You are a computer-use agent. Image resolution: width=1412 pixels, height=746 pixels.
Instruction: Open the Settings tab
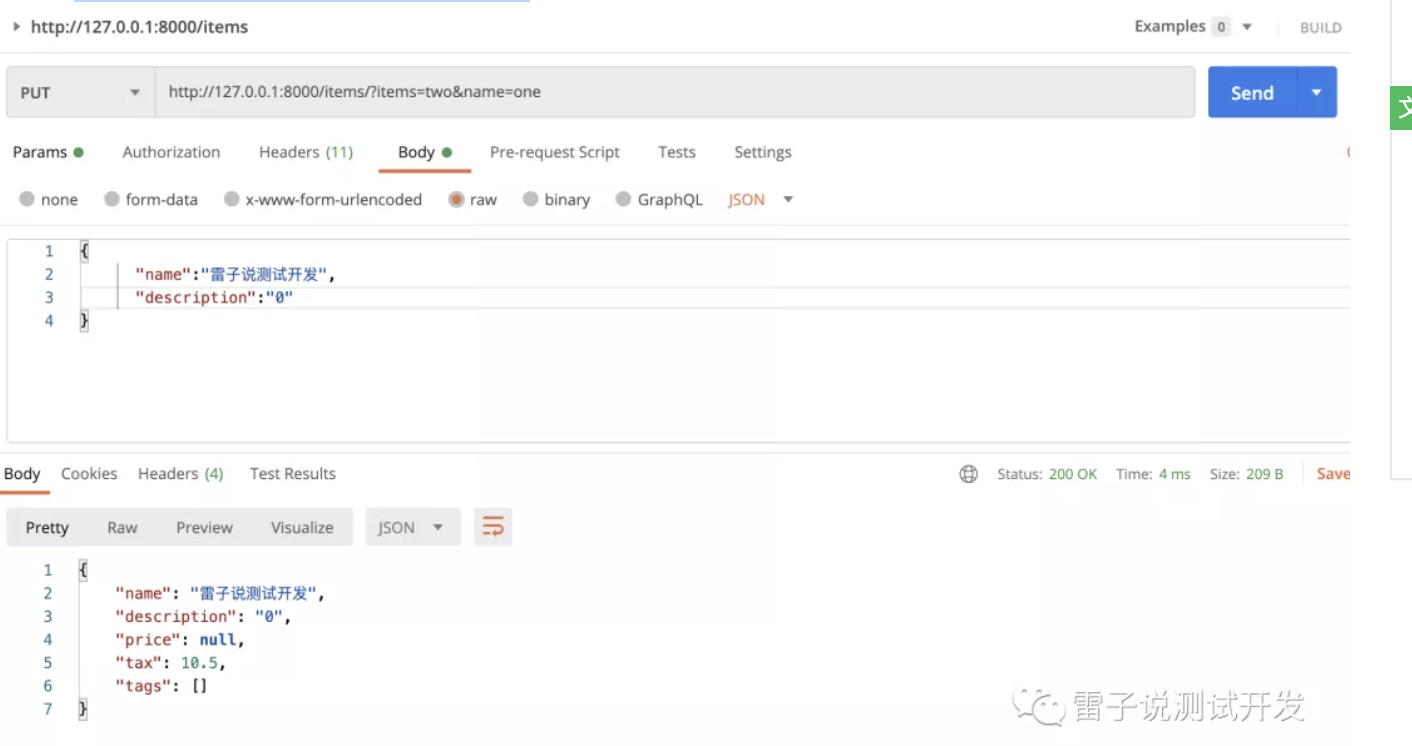763,152
